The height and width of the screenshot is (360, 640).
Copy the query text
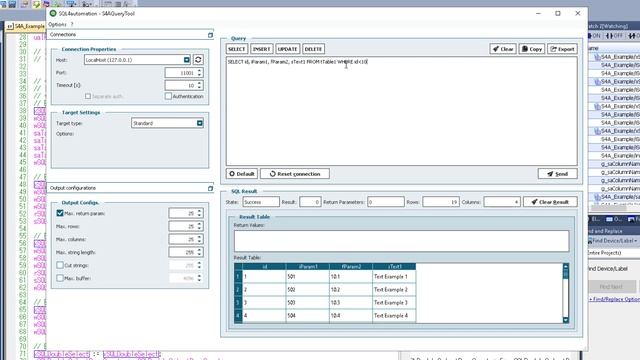tap(532, 49)
